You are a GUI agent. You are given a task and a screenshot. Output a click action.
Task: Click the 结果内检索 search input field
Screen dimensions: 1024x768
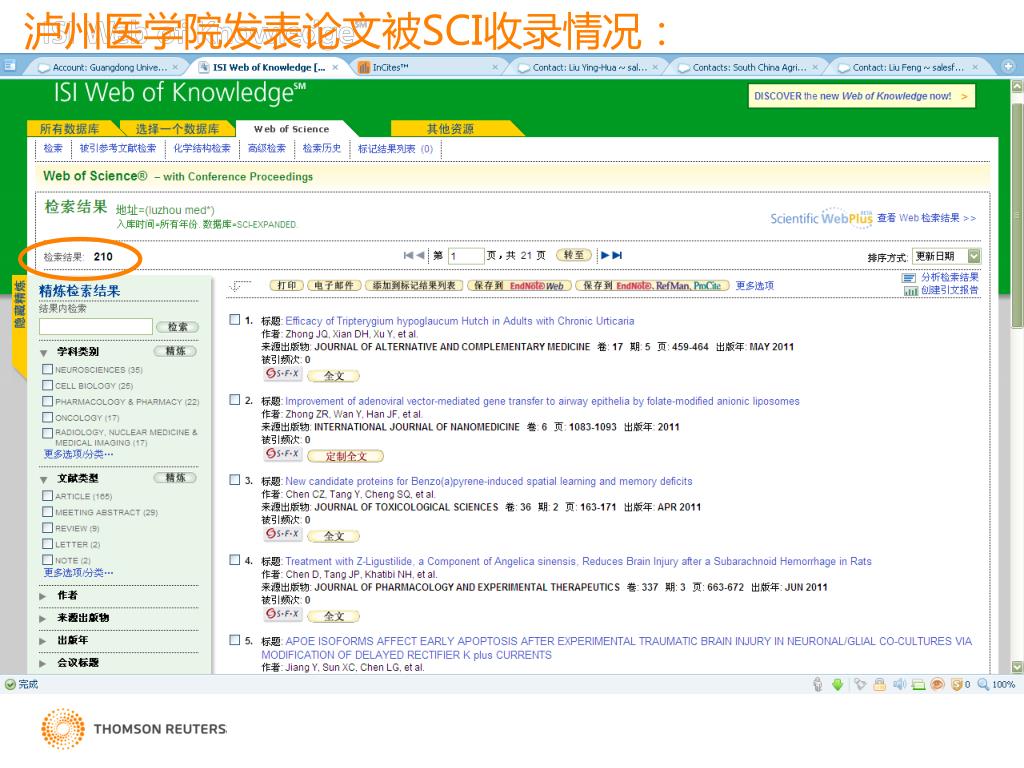pos(96,327)
